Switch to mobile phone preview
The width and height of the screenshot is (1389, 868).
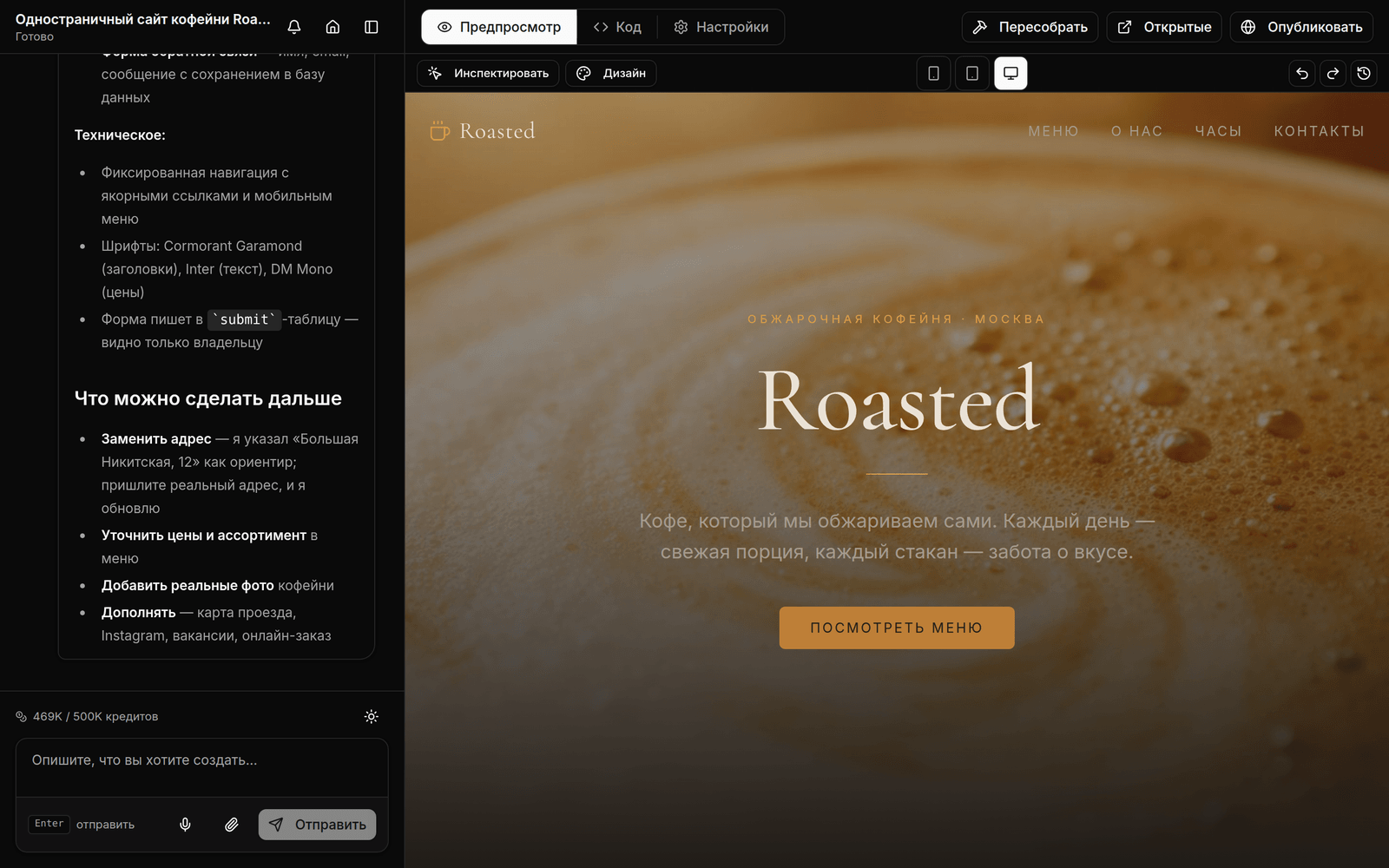click(x=934, y=74)
